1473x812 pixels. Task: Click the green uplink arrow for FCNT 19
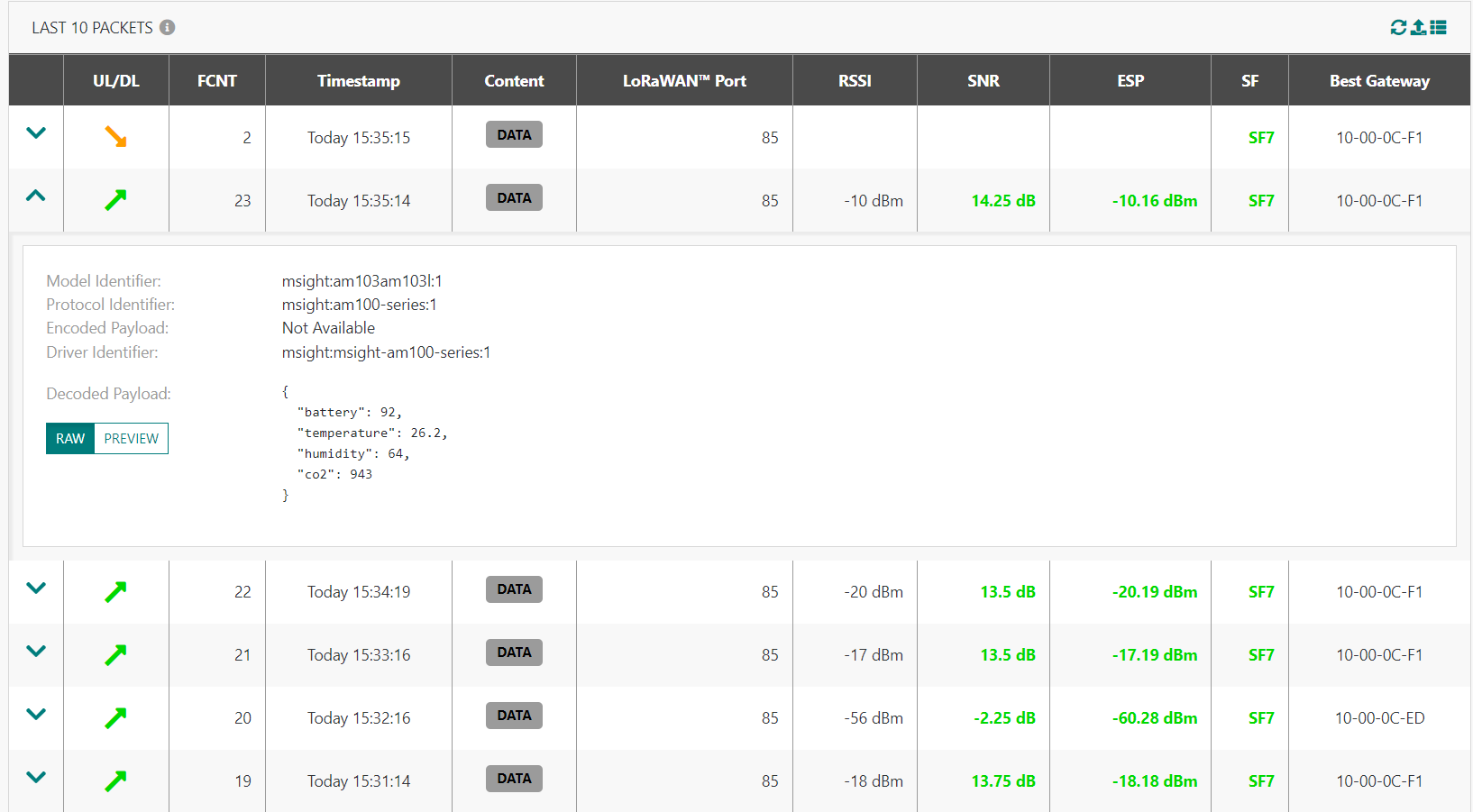coord(115,781)
